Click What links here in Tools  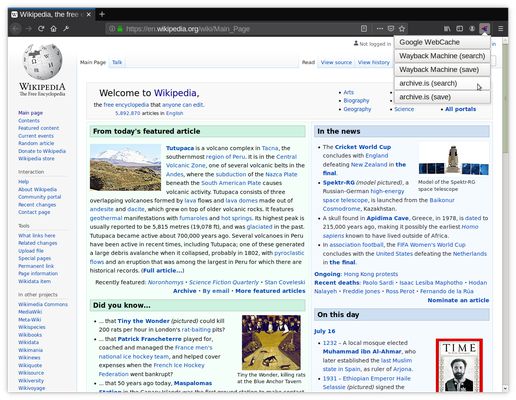pyautogui.click(x=37, y=235)
